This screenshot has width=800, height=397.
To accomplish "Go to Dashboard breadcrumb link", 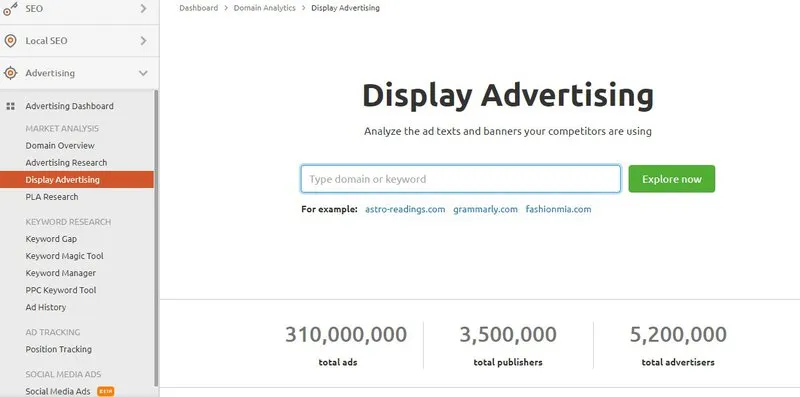I will click(x=198, y=8).
